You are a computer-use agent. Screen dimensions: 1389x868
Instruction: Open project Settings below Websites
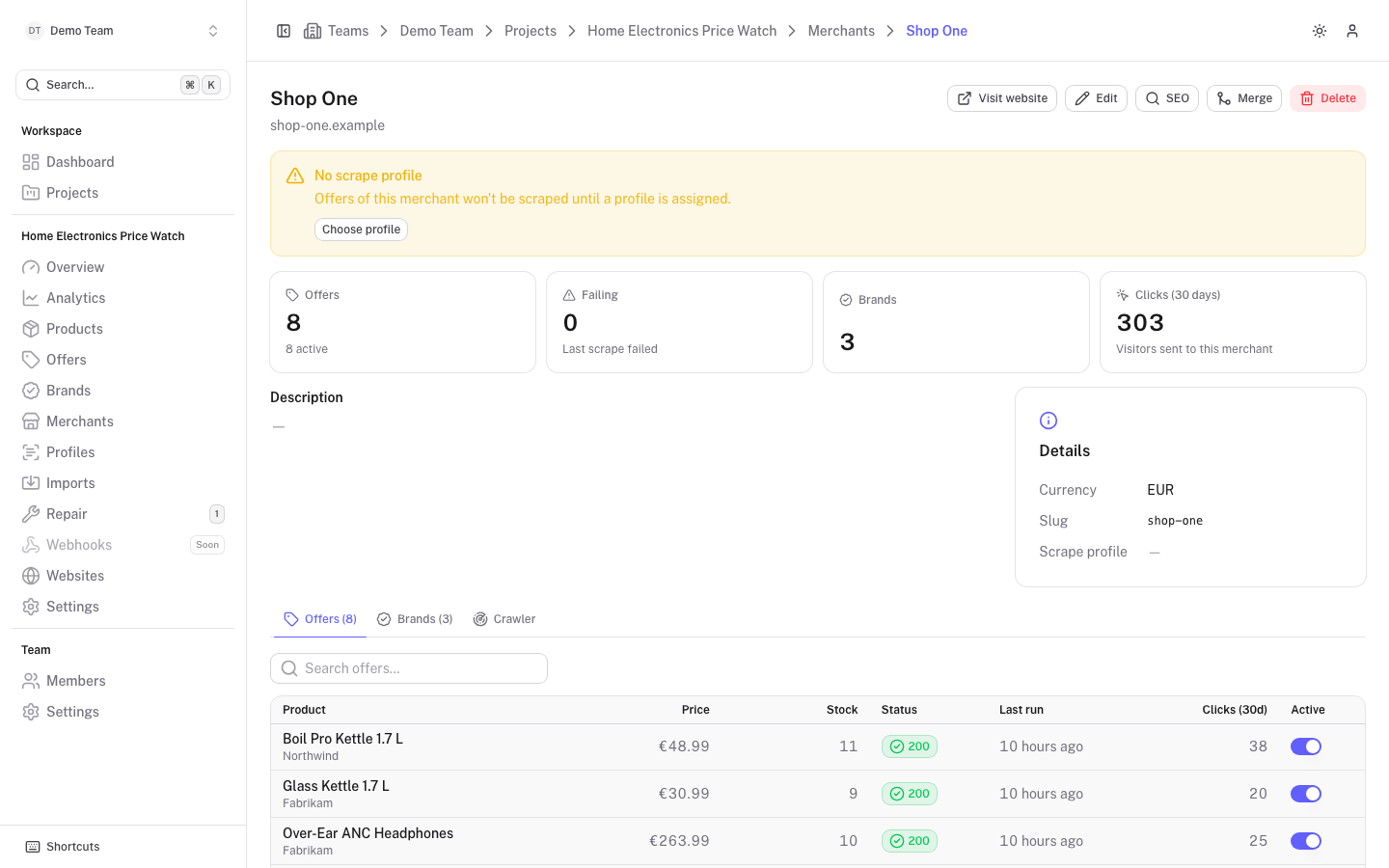point(123,607)
